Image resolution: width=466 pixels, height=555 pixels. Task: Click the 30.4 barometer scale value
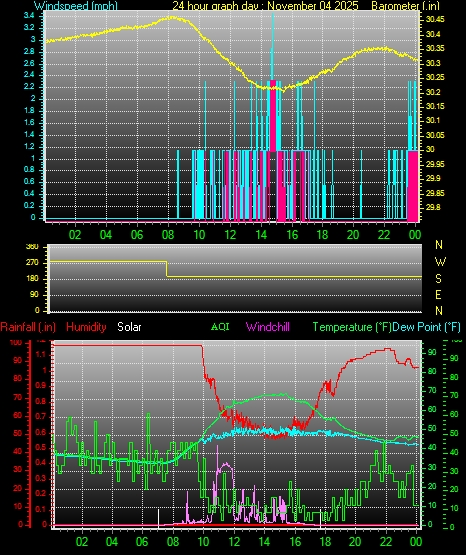click(x=433, y=34)
